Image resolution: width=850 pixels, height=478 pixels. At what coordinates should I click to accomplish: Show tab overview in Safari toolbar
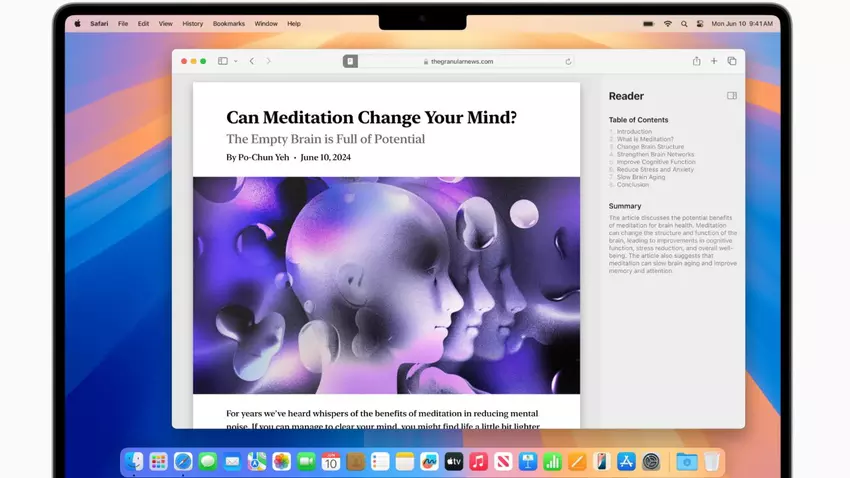[x=732, y=61]
